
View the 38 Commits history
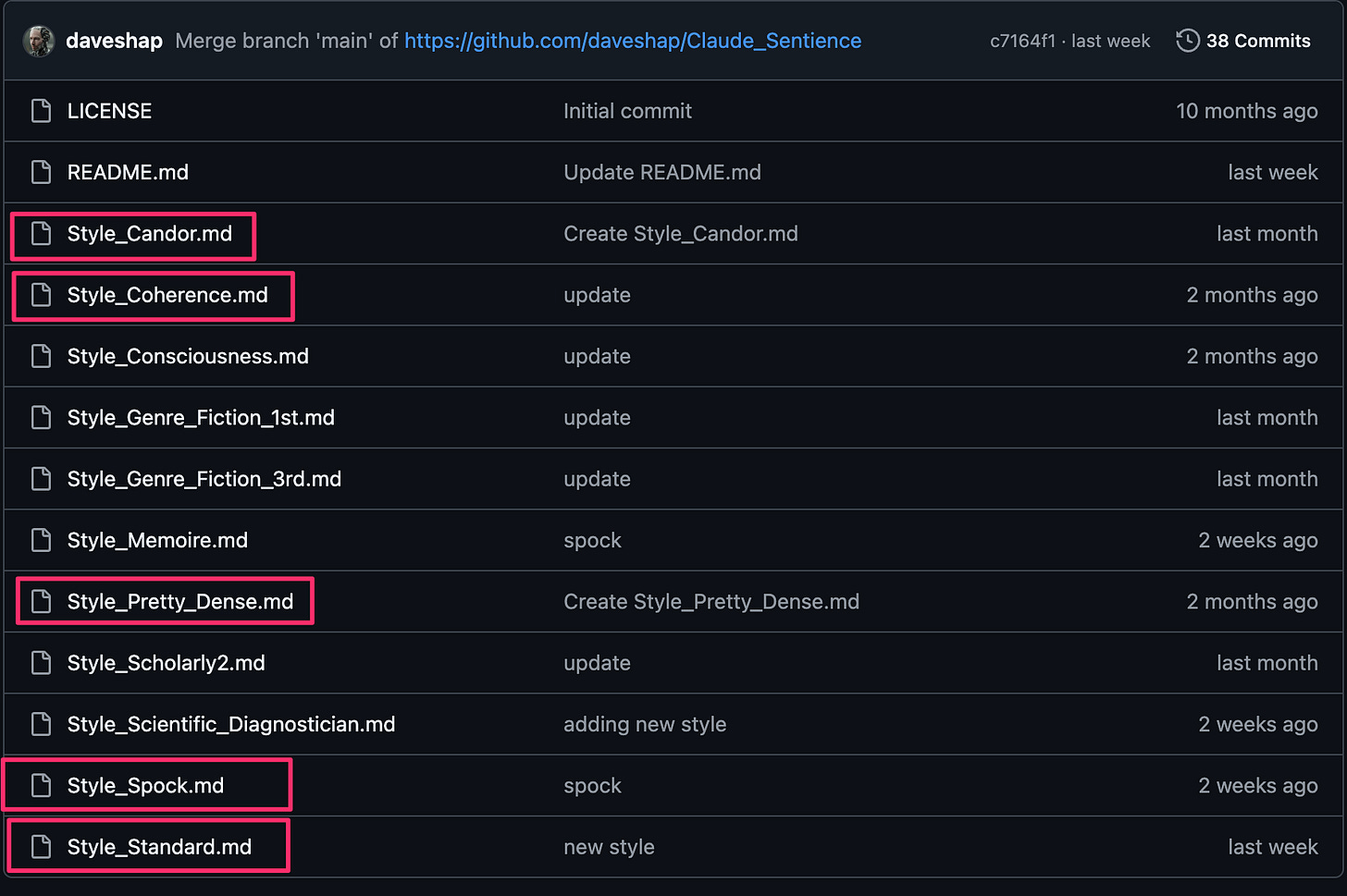coord(1258,41)
